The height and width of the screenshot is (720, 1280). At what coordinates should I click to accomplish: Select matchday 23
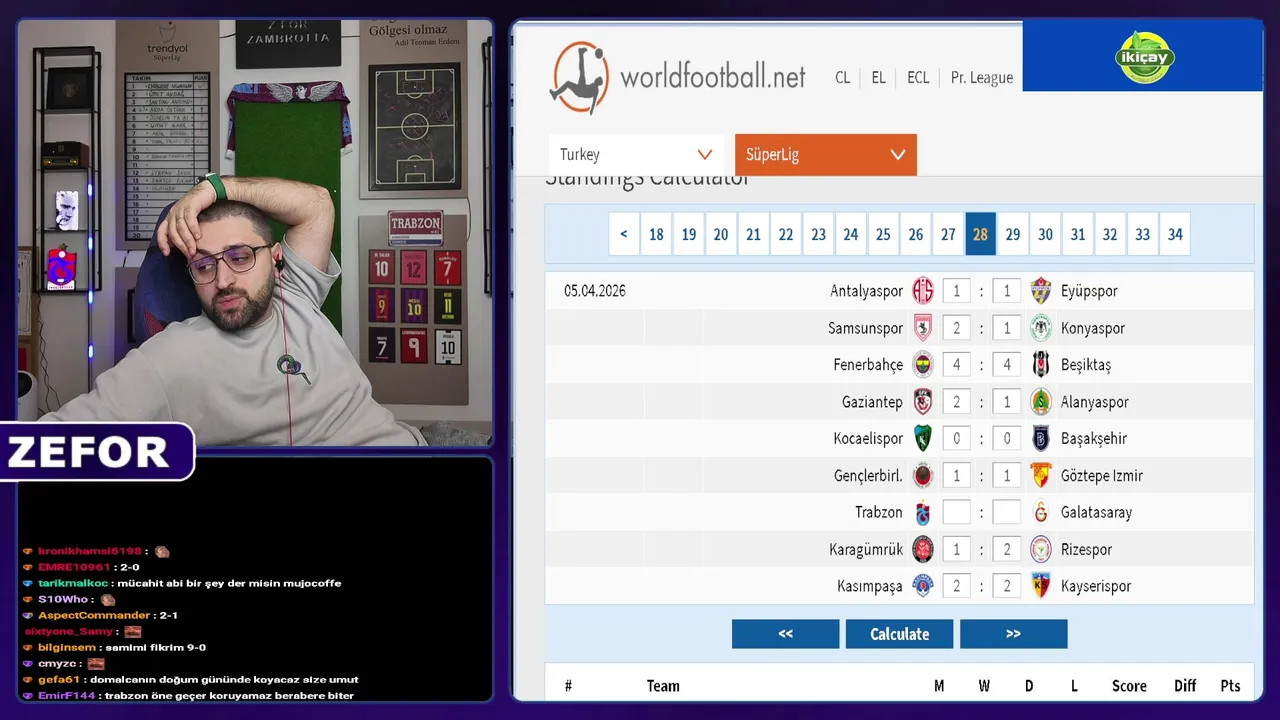pyautogui.click(x=818, y=234)
